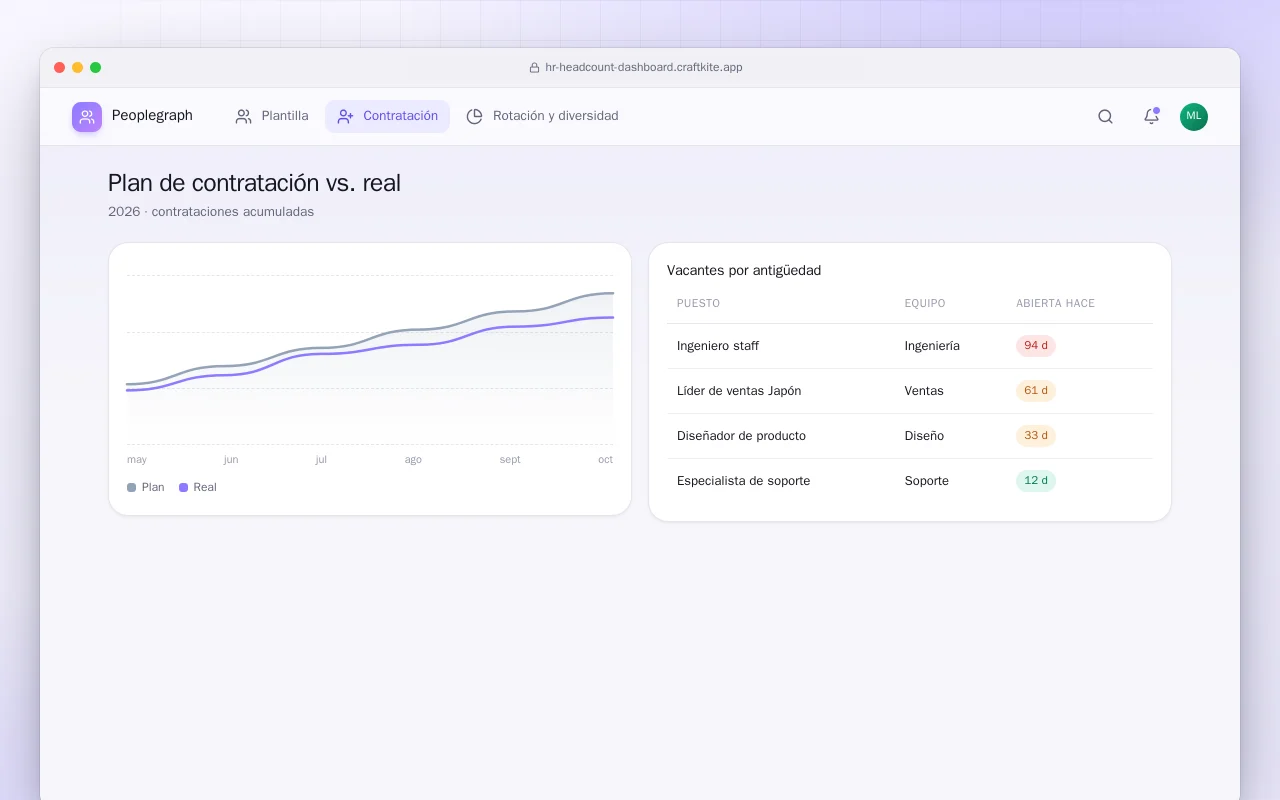Viewport: 1280px width, 800px height.
Task: Click the 'may' axis label
Action: point(137,460)
